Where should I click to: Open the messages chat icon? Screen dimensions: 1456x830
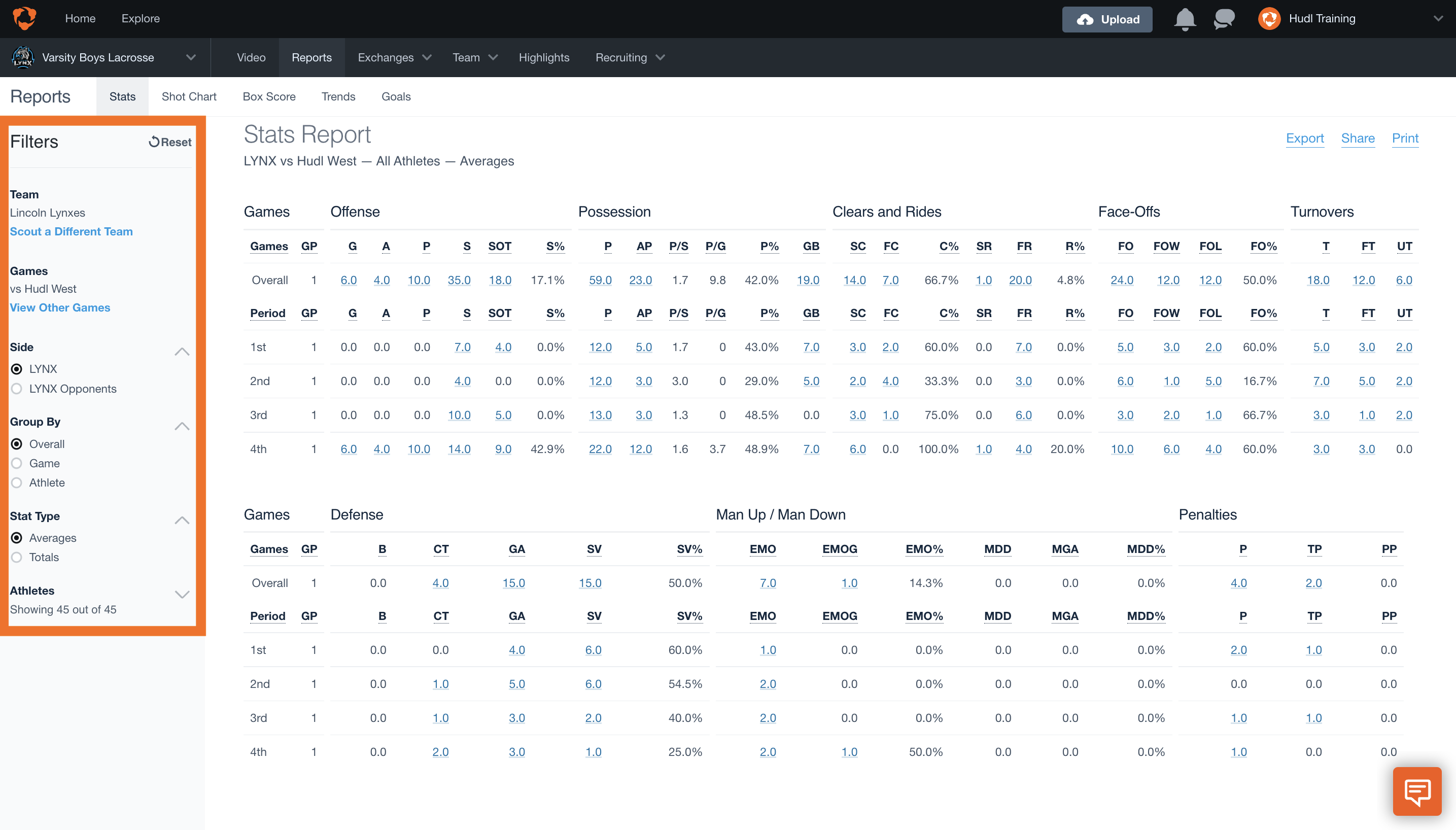coord(1224,19)
